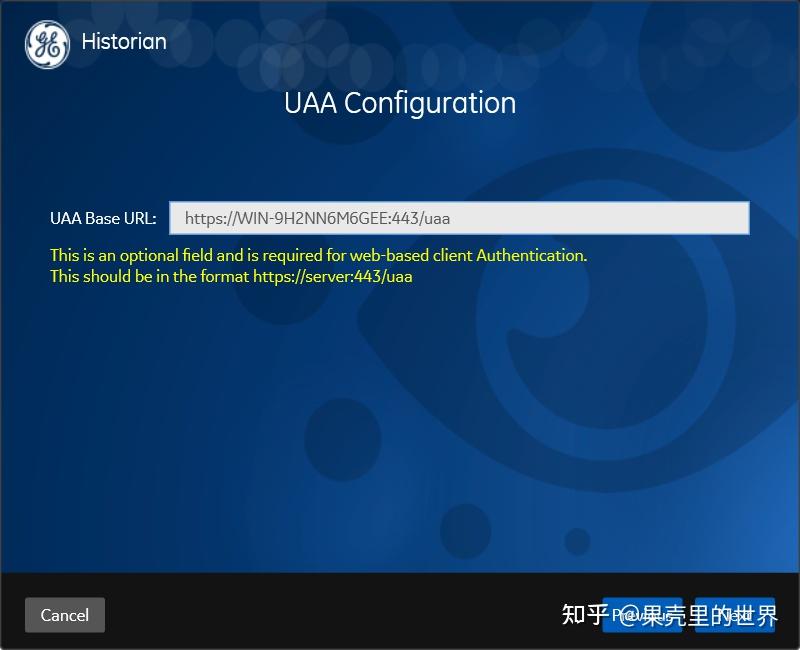Click the "This is an optional field" hint line
Screen dimensions: 800x650
pos(319,255)
